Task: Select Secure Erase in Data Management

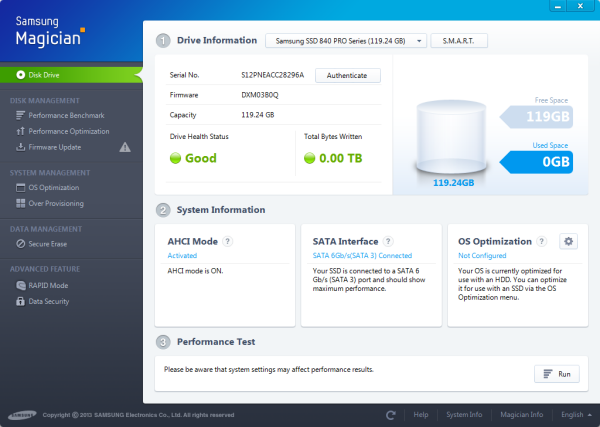Action: click(50, 243)
